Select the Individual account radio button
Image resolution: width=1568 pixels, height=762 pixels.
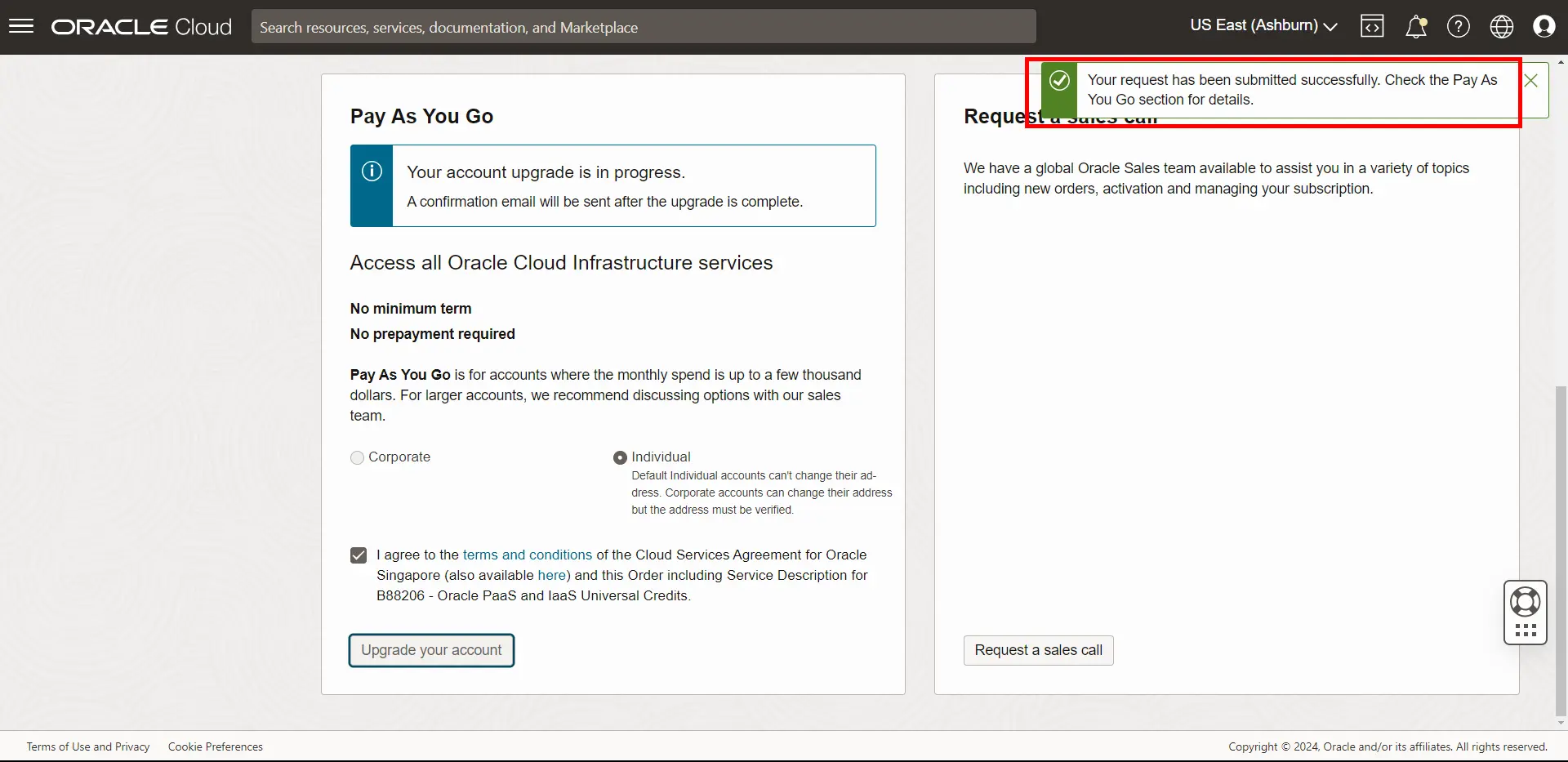(x=620, y=458)
